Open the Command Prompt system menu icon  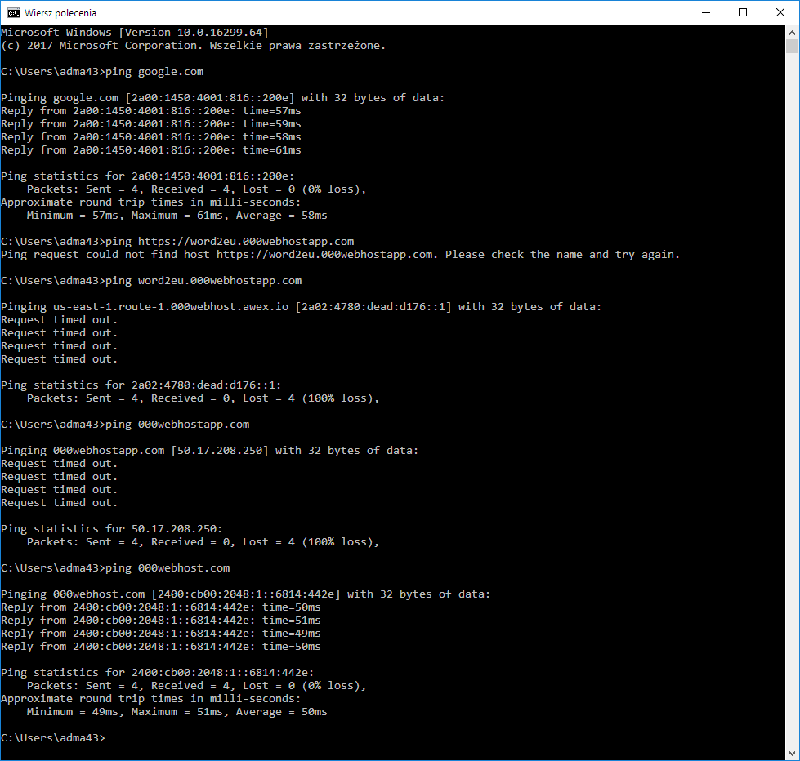tap(14, 12)
